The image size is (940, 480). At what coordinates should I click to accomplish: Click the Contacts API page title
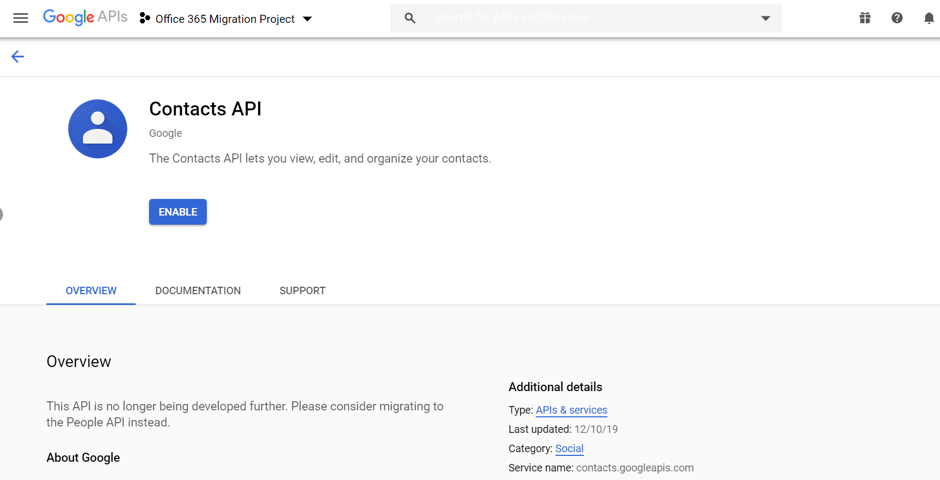tap(205, 109)
